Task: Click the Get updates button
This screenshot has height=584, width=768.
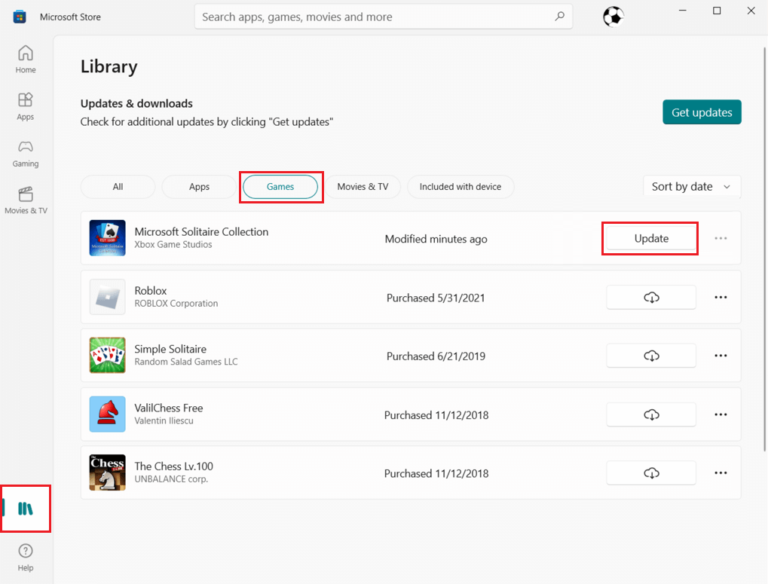Action: click(x=701, y=112)
